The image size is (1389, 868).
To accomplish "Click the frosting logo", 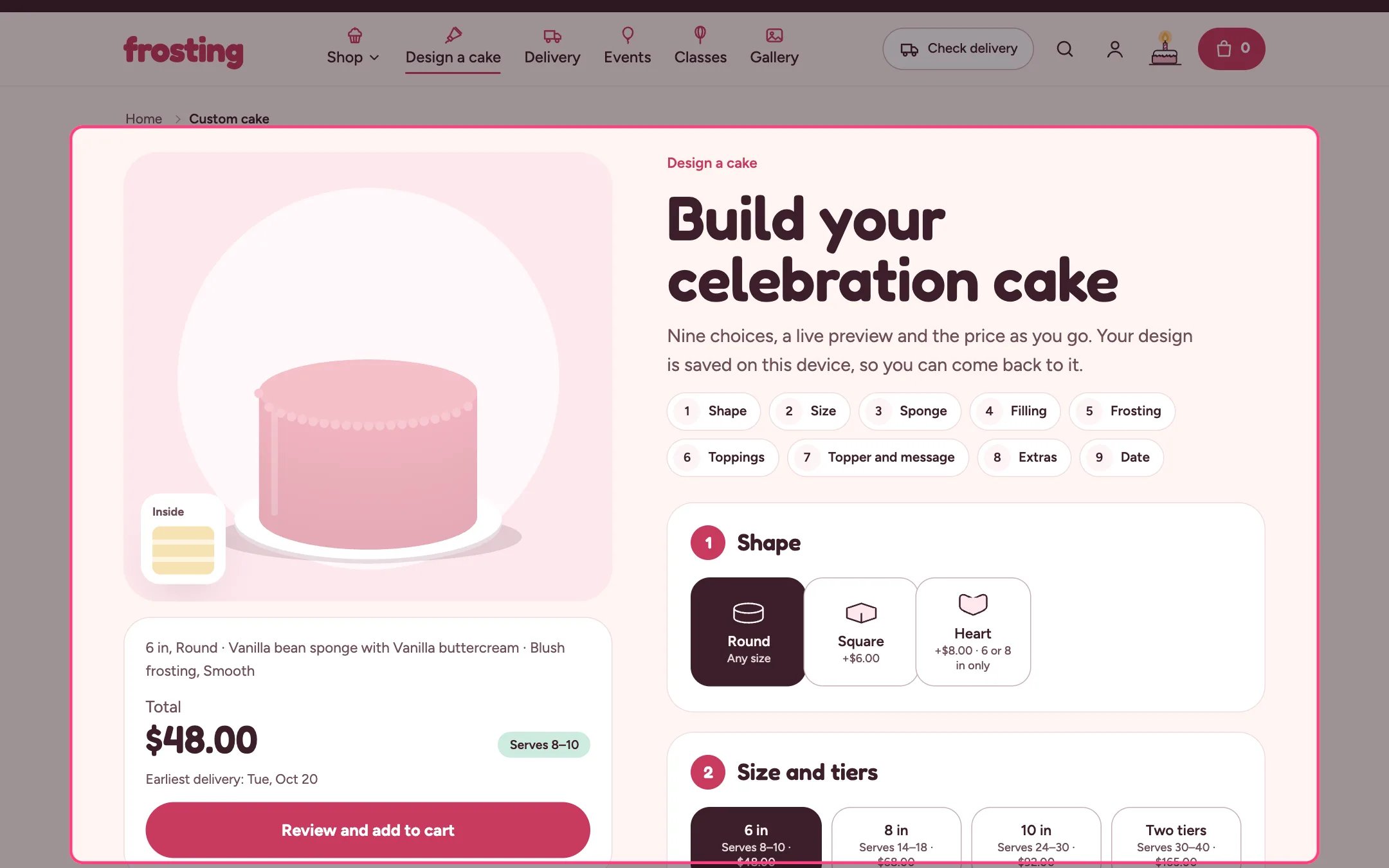I will point(183,51).
